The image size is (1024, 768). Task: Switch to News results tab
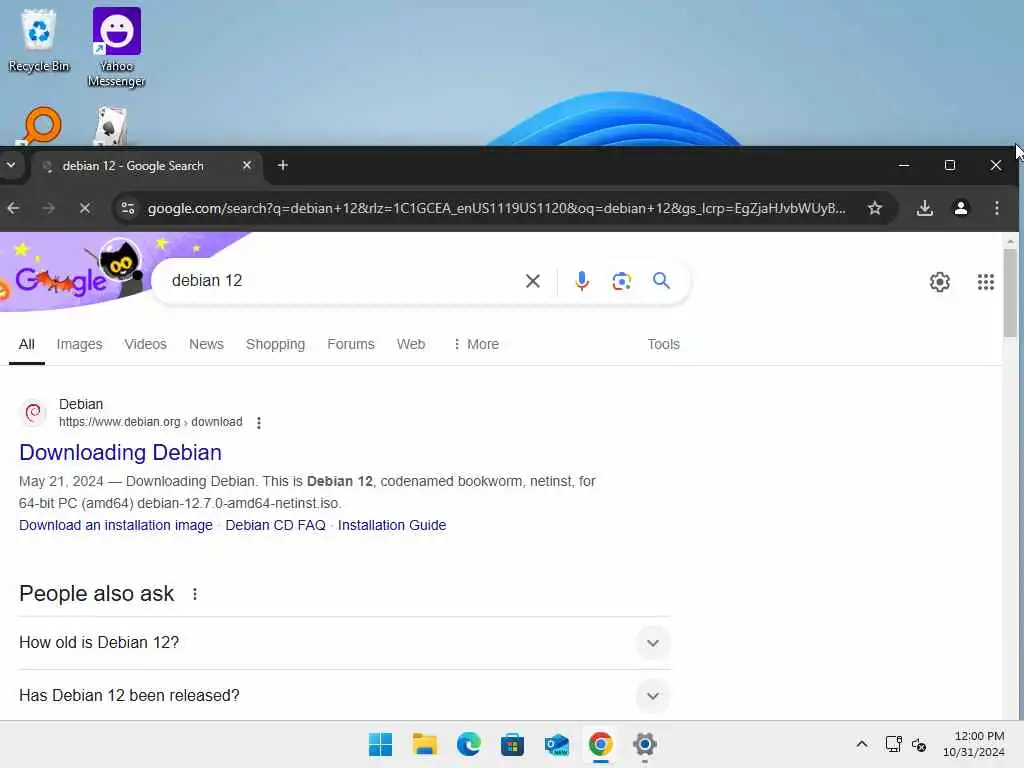pos(206,344)
